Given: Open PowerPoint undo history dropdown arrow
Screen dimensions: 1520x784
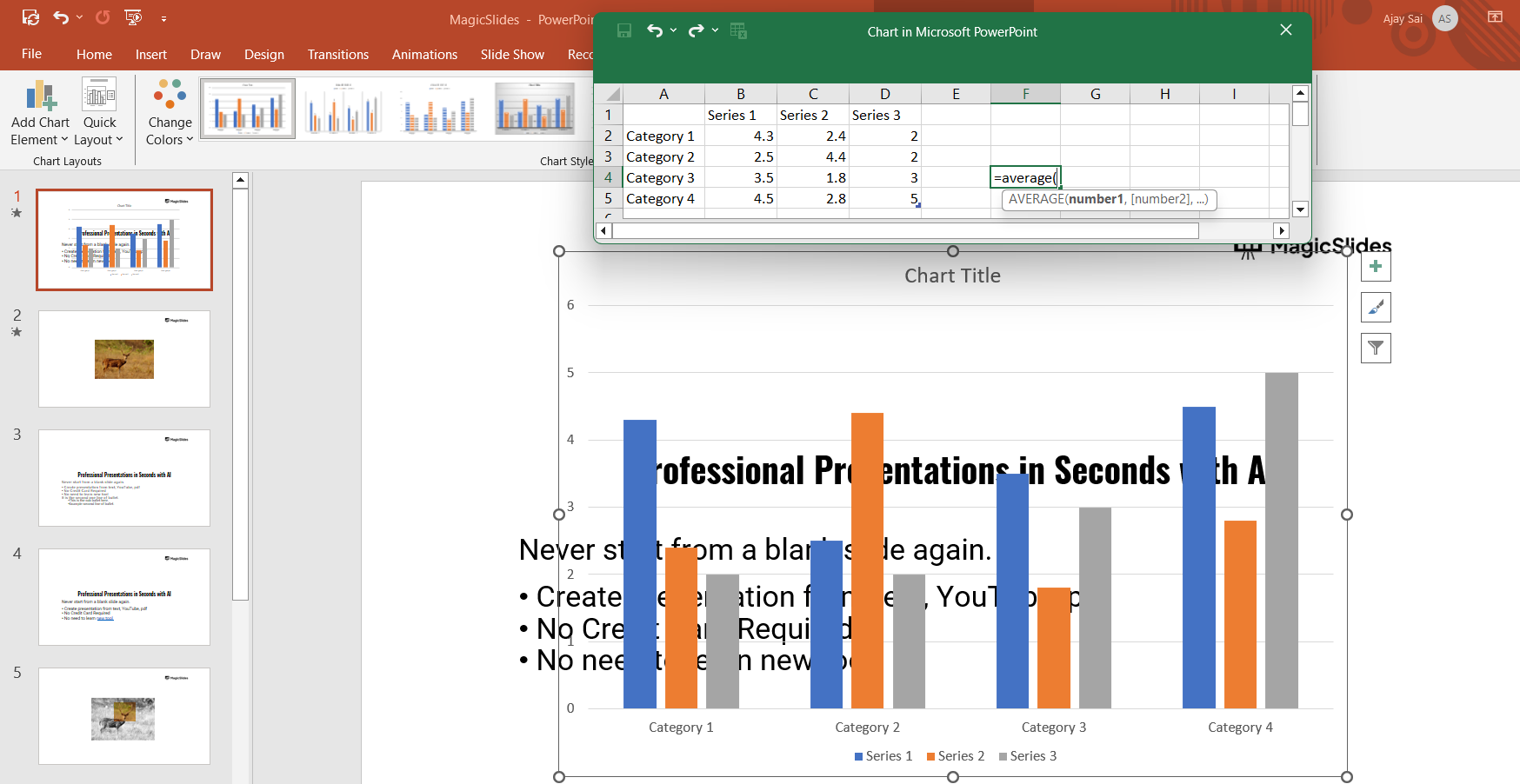Looking at the screenshot, I should [x=80, y=17].
